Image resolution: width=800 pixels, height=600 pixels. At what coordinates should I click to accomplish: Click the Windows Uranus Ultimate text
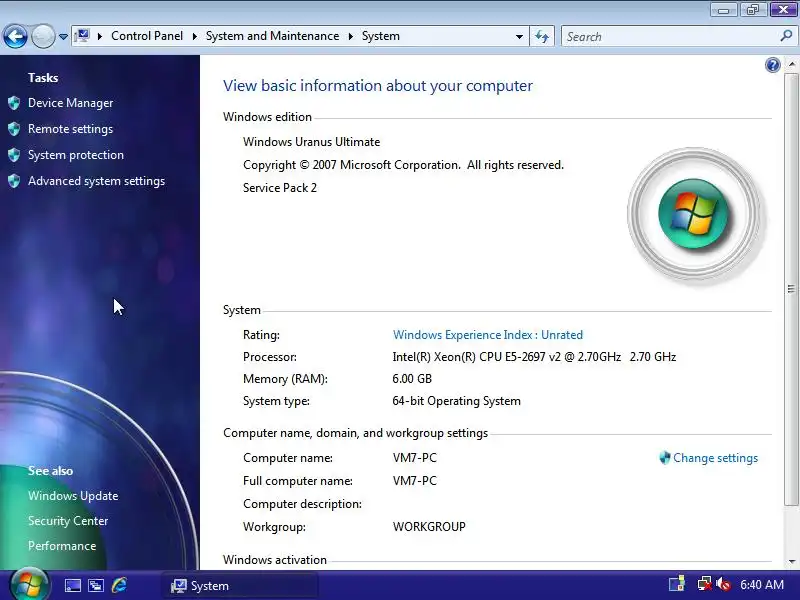coord(311,142)
